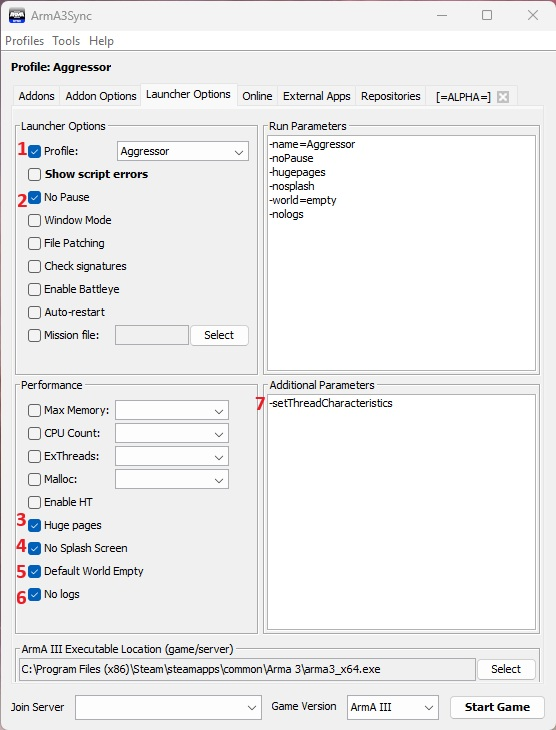
Task: Enable Window Mode checkbox
Action: [34, 220]
